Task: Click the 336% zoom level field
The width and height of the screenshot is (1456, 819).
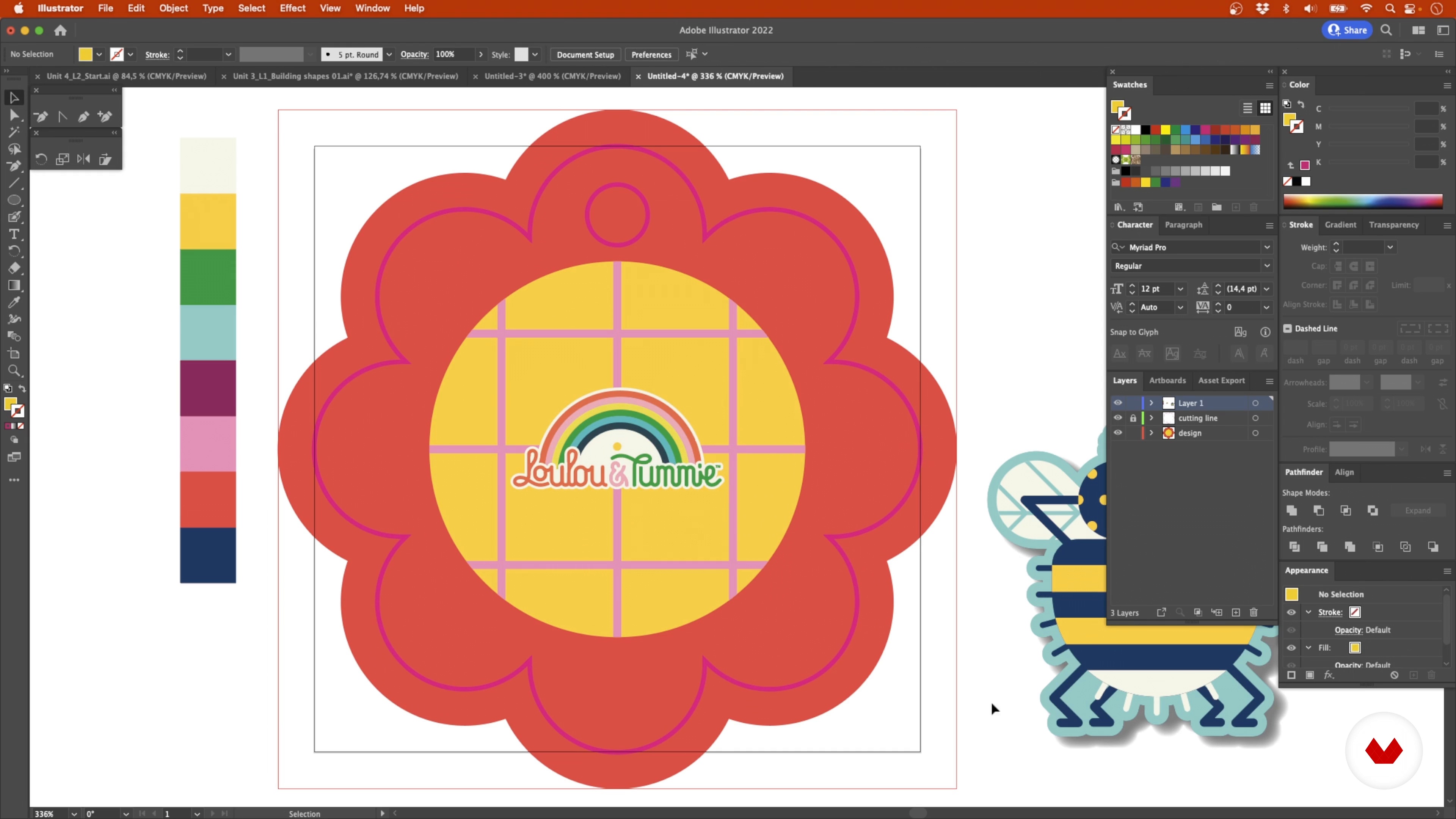Action: point(50,813)
